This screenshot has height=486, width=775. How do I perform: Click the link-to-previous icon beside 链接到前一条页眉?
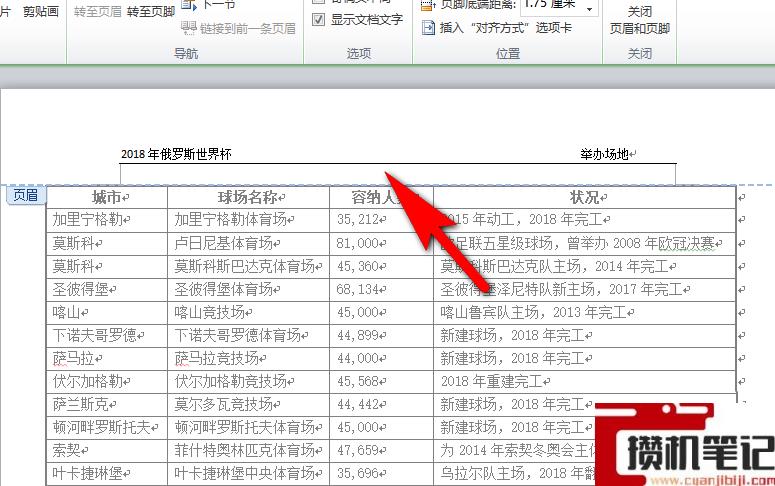coord(188,28)
